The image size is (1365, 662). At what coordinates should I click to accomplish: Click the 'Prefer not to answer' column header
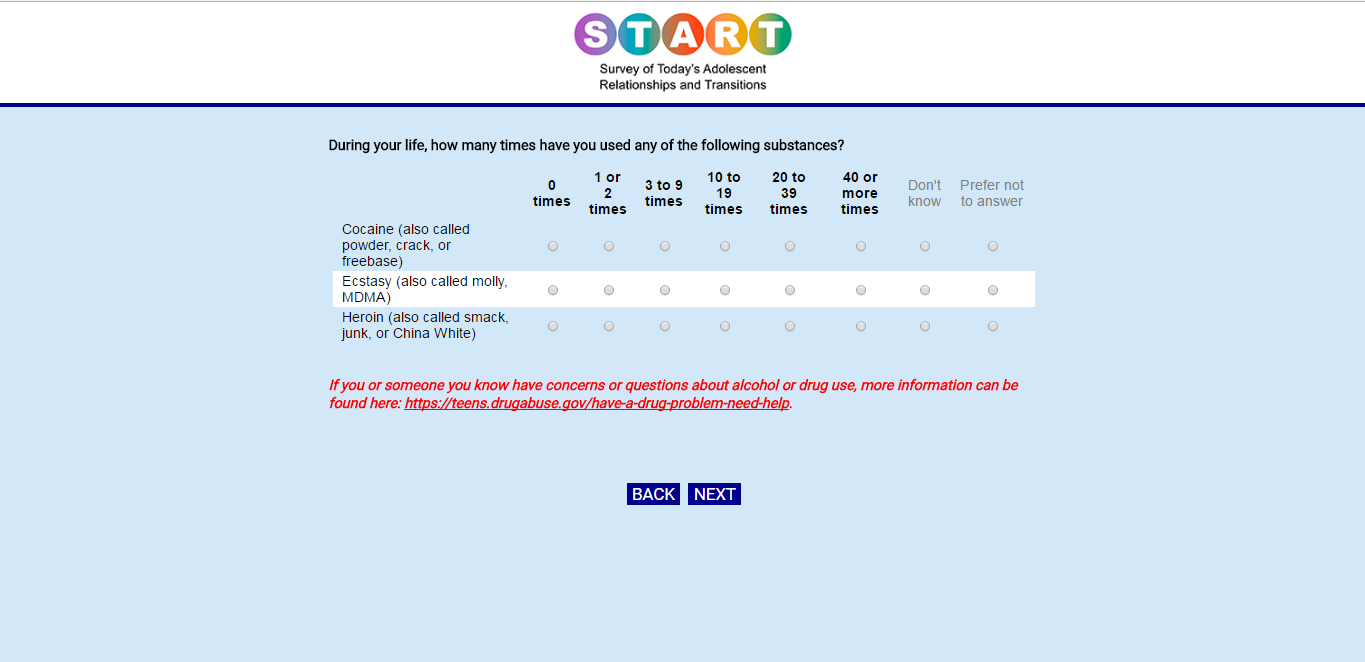pos(992,193)
